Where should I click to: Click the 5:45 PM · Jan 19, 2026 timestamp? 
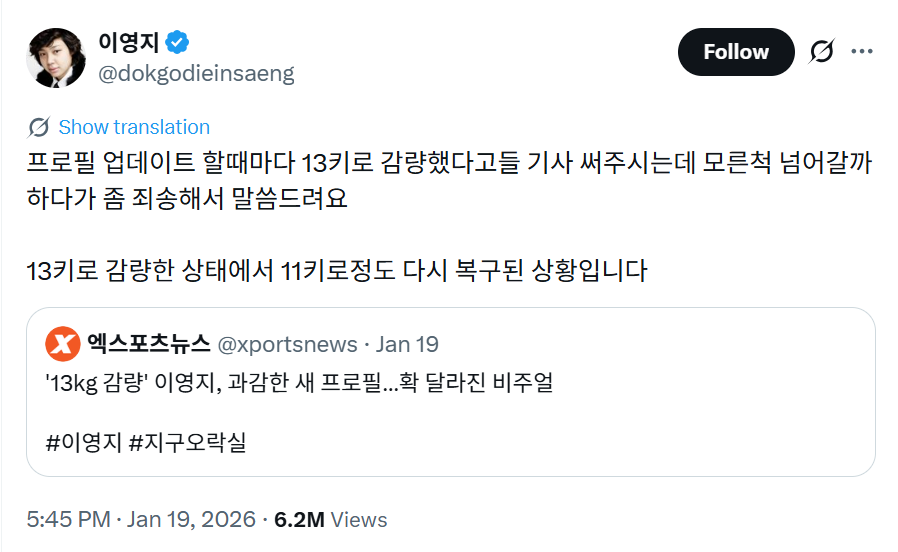[139, 520]
